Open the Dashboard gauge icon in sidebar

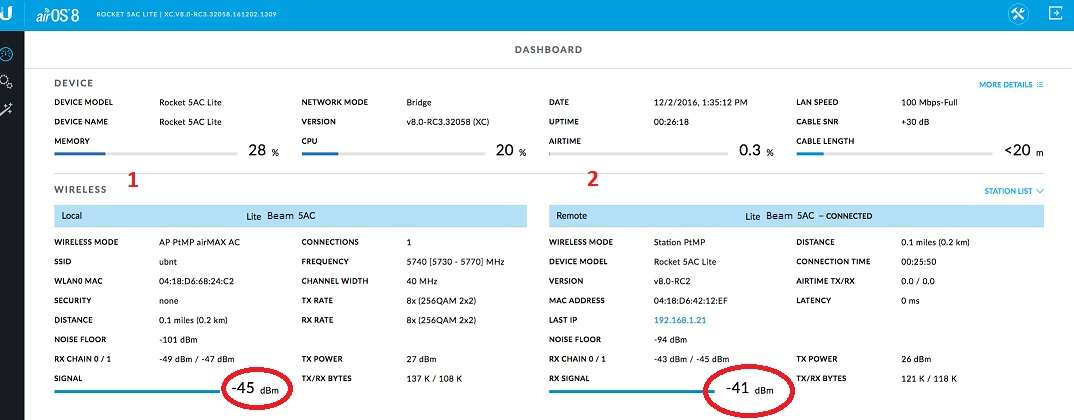click(10, 52)
